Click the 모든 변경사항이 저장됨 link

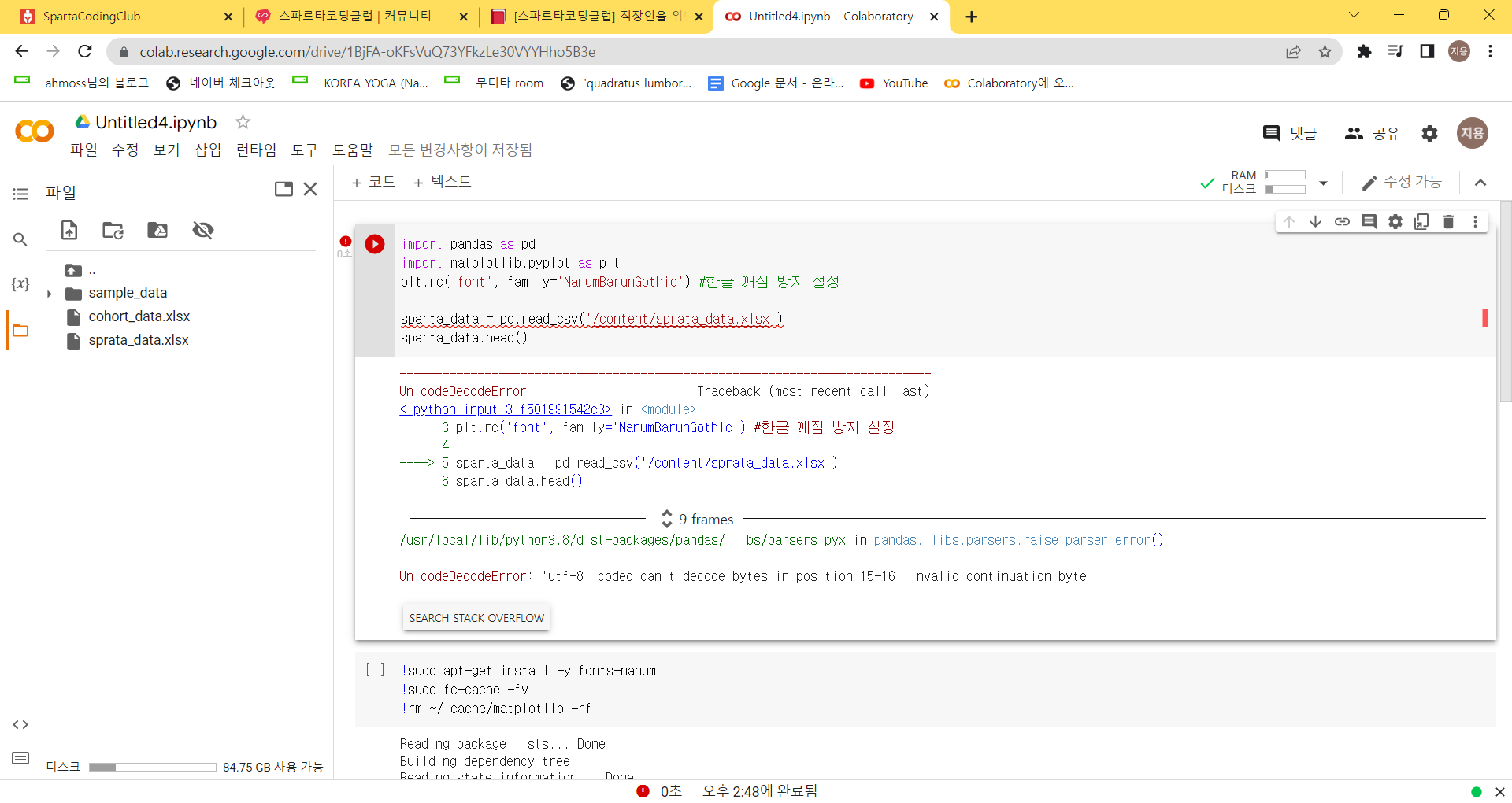tap(460, 150)
